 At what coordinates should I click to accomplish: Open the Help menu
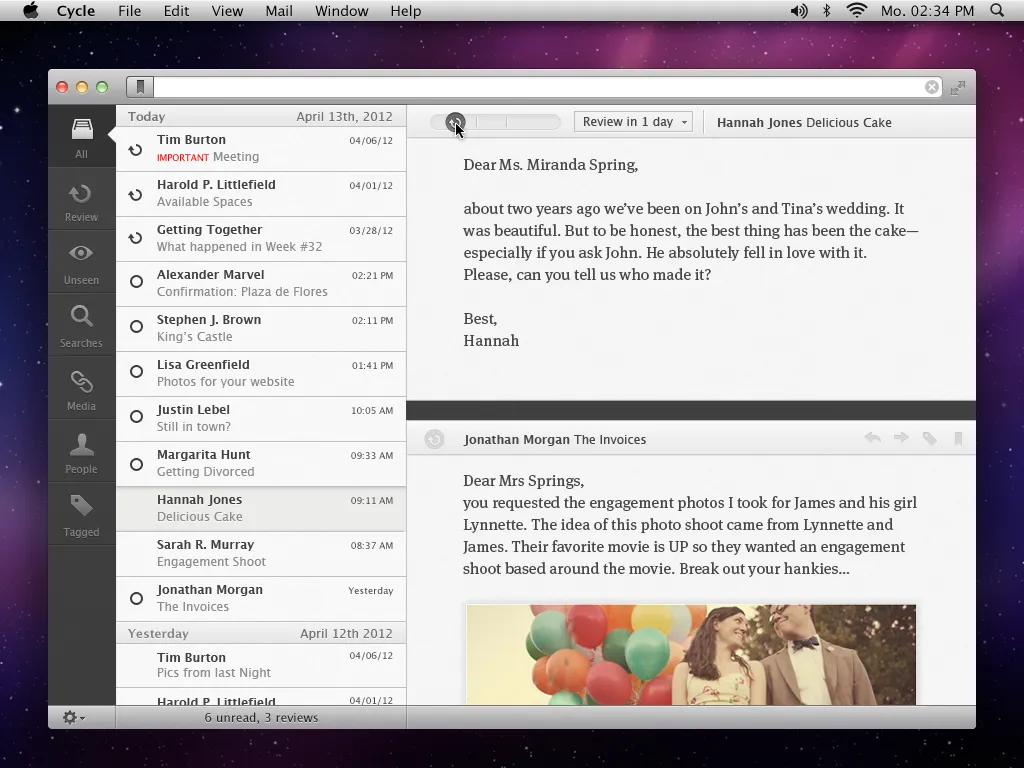pos(406,11)
